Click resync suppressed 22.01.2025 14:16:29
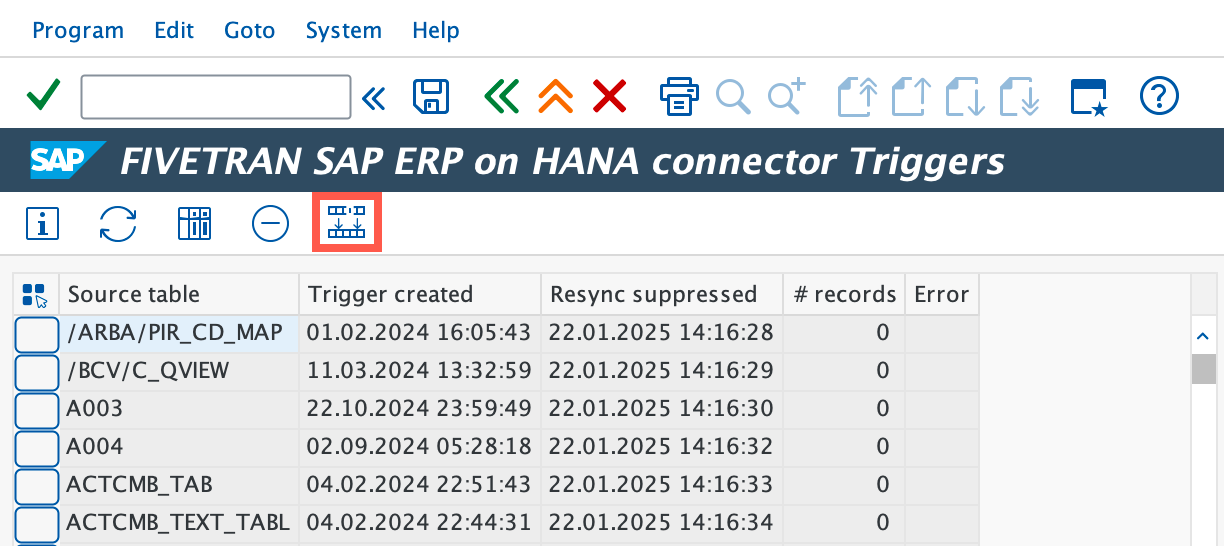 [662, 372]
